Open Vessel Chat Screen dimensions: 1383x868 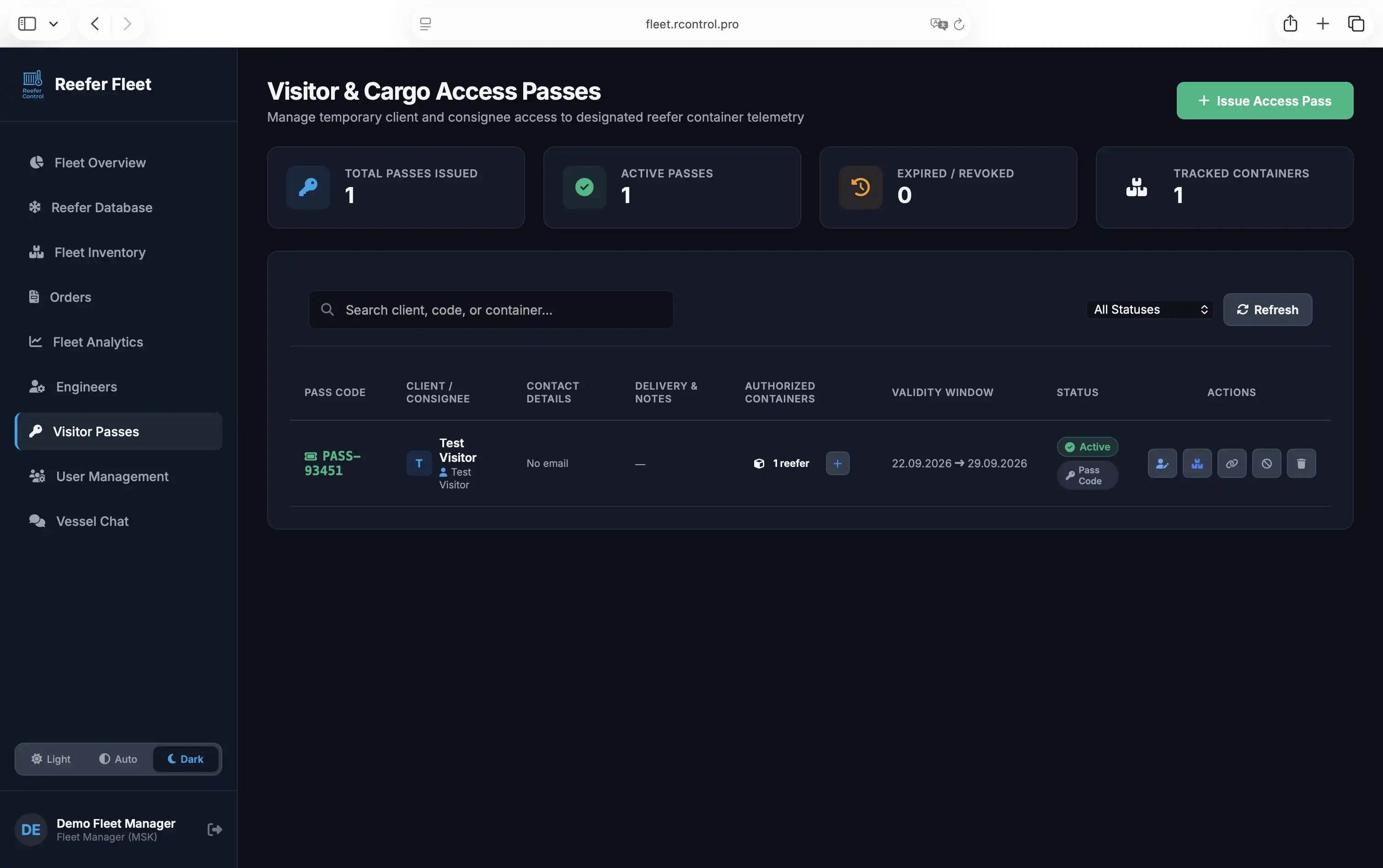pos(118,521)
